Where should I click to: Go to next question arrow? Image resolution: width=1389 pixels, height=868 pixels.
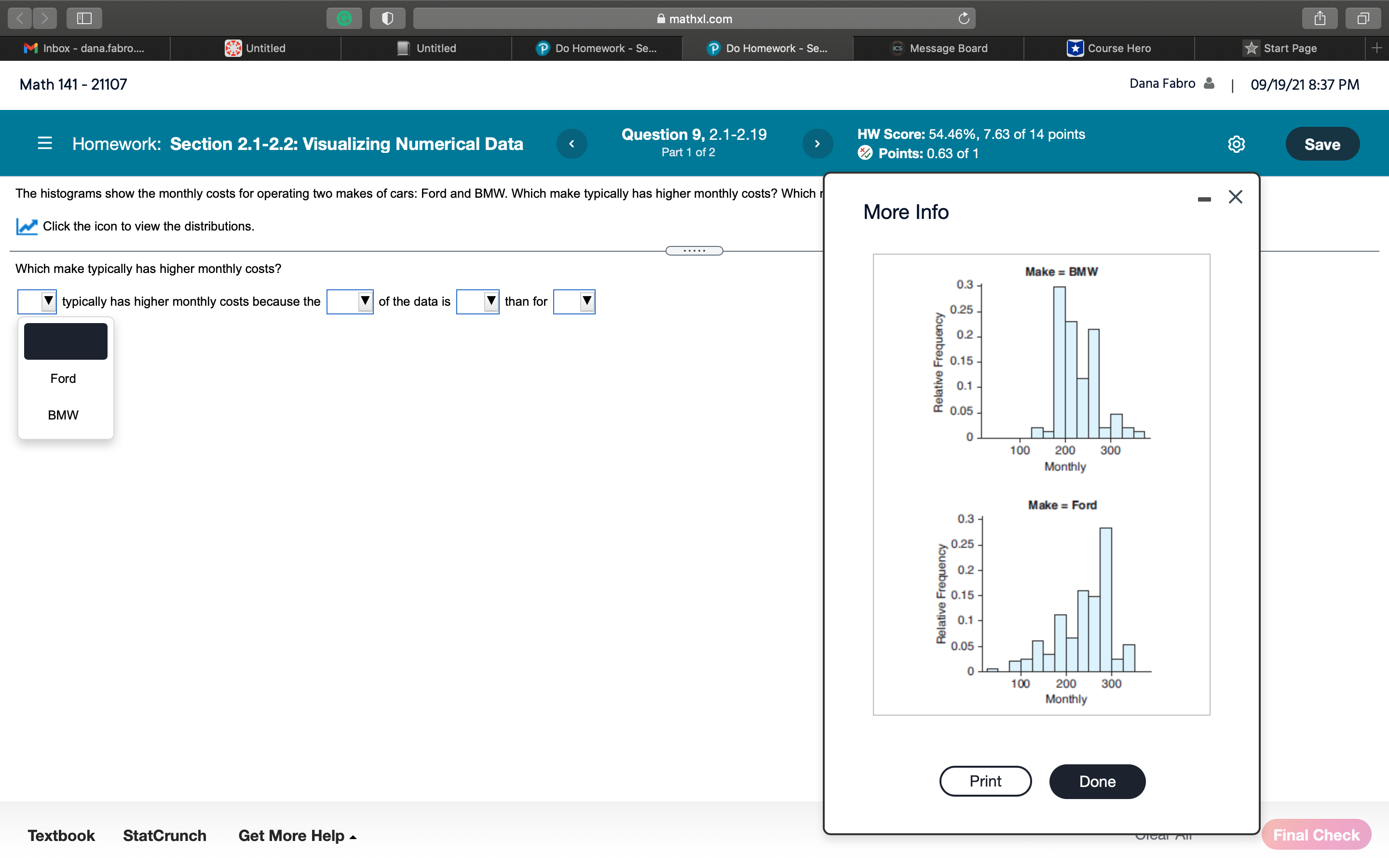[x=817, y=144]
